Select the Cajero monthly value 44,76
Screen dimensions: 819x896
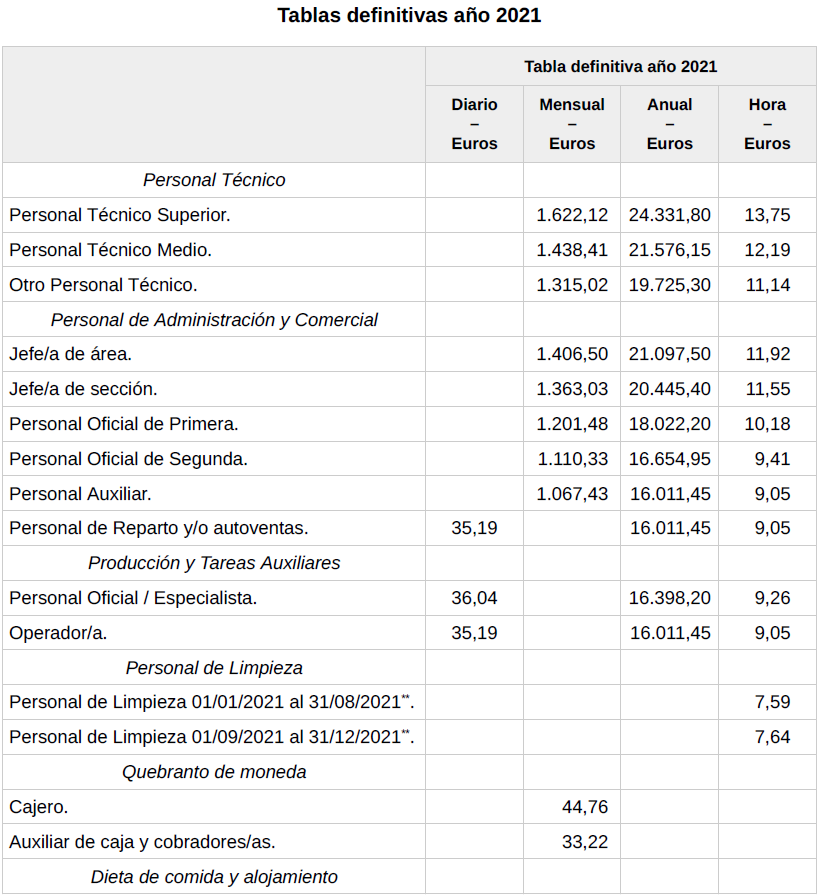585,807
